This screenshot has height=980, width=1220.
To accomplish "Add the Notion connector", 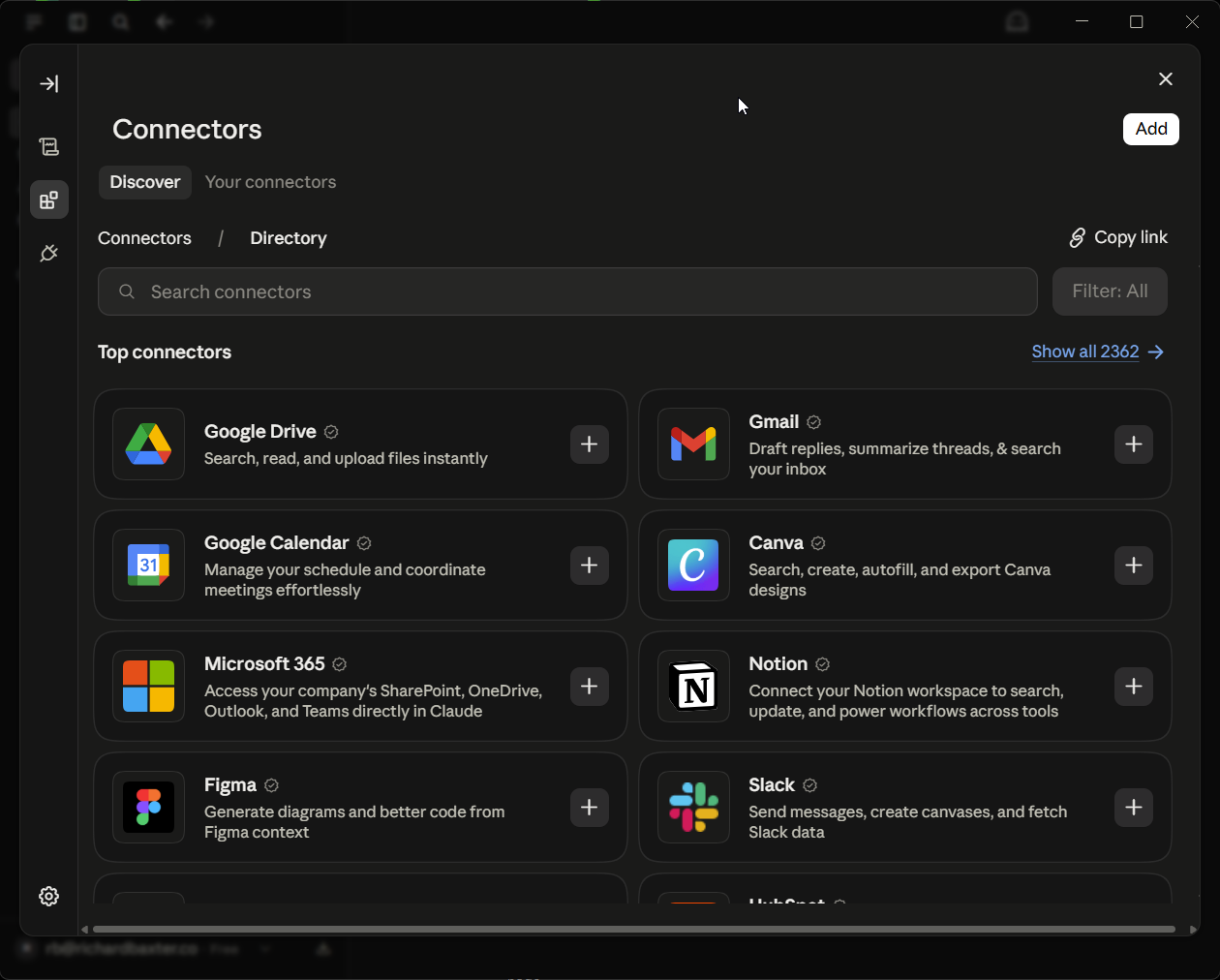I will coord(1134,687).
